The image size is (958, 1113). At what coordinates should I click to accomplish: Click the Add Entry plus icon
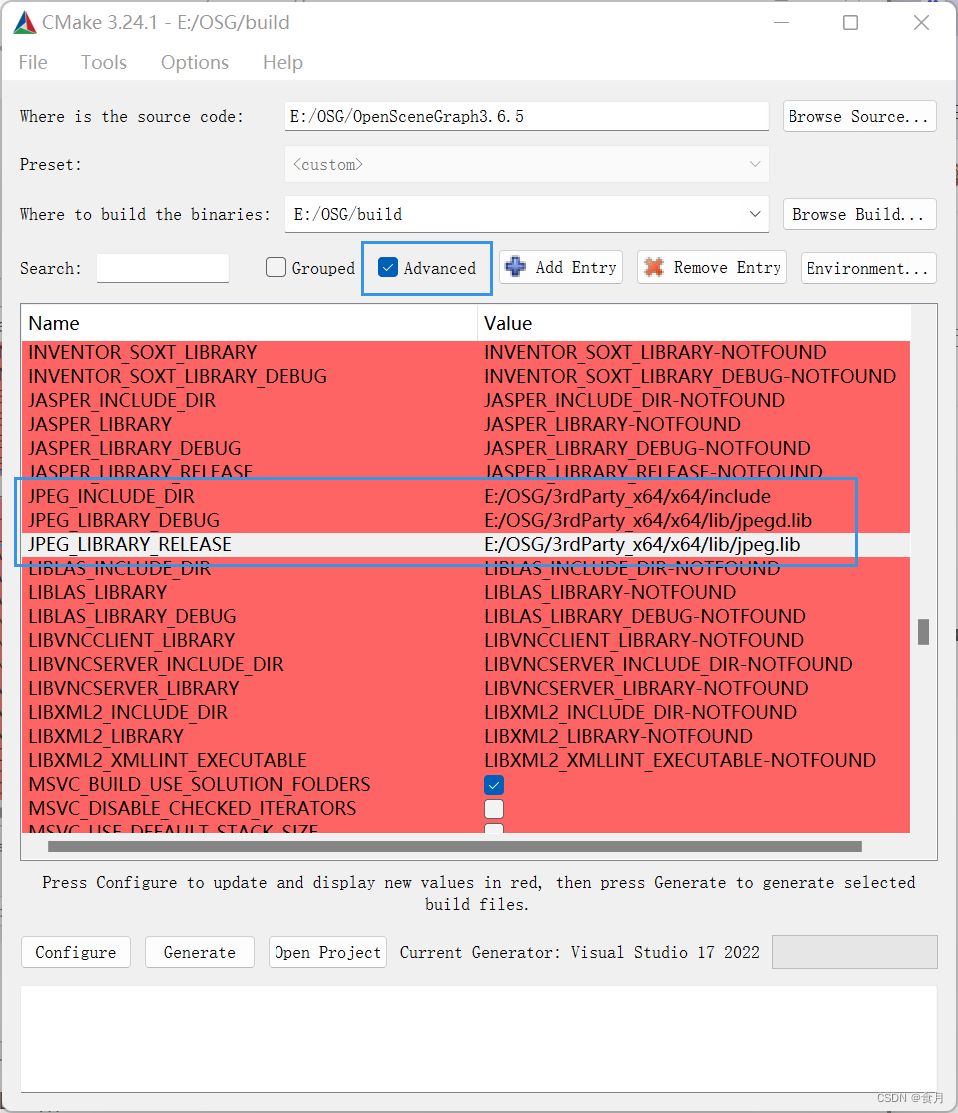[x=516, y=267]
